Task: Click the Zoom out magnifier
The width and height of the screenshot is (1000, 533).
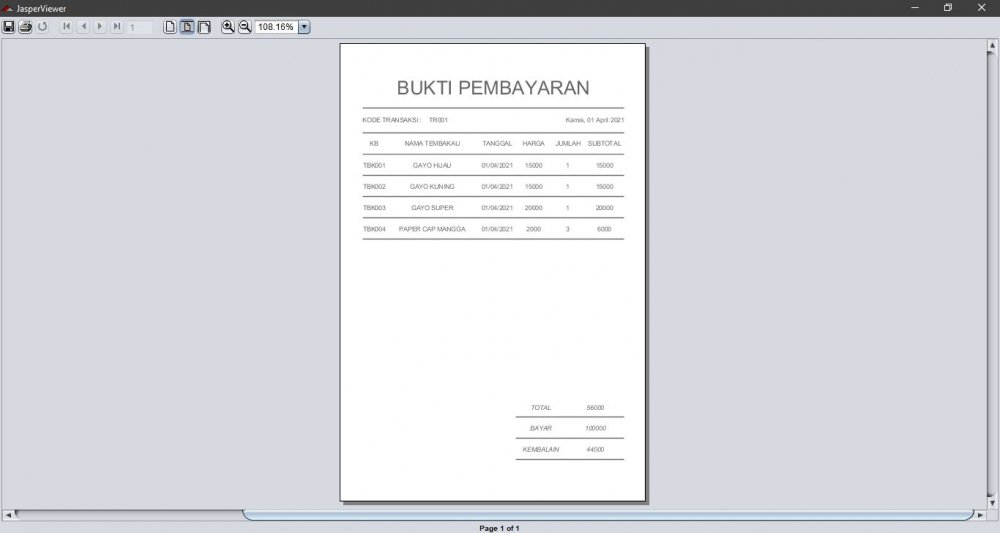Action: coord(245,27)
